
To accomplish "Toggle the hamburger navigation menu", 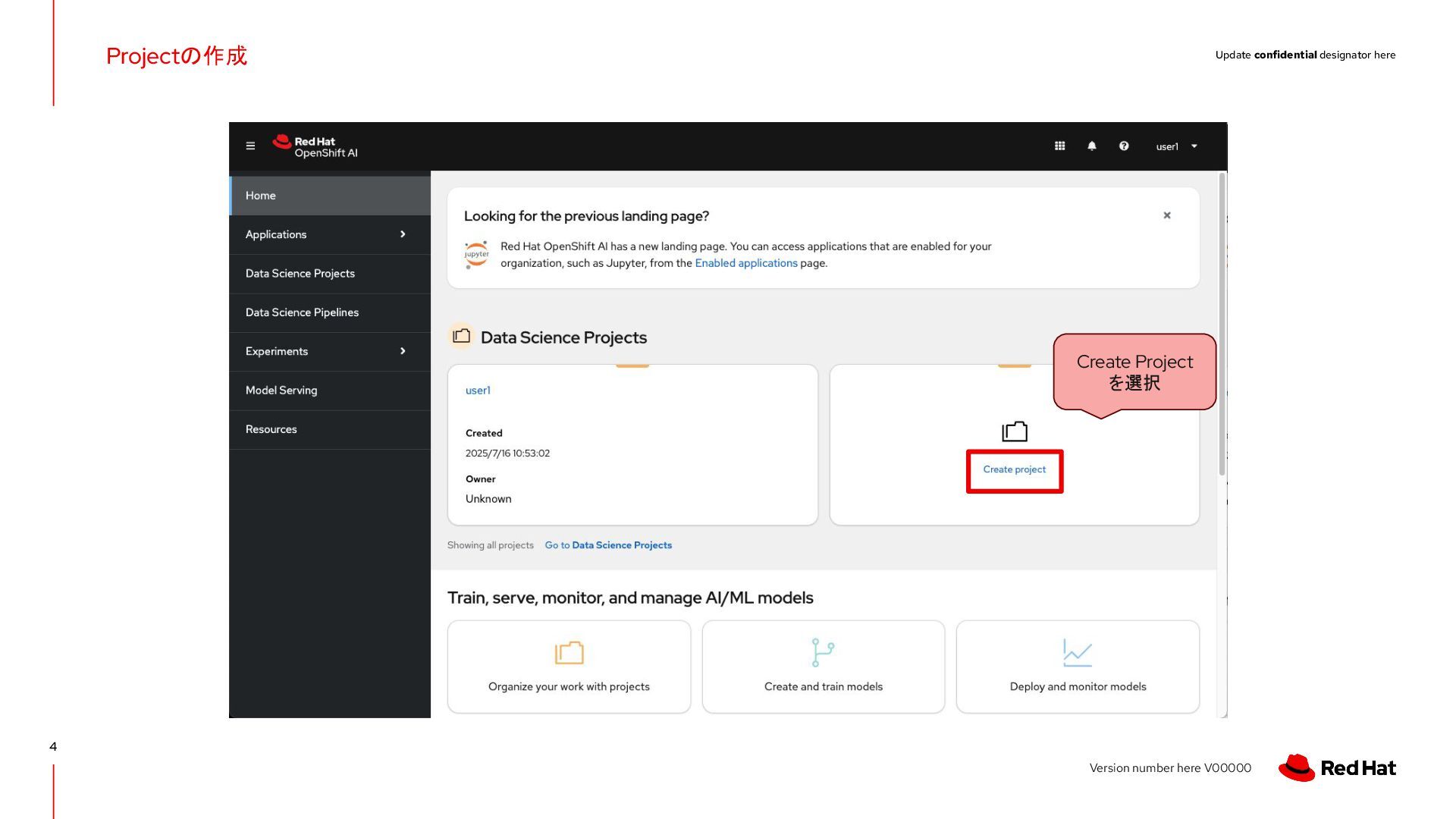I will point(250,146).
